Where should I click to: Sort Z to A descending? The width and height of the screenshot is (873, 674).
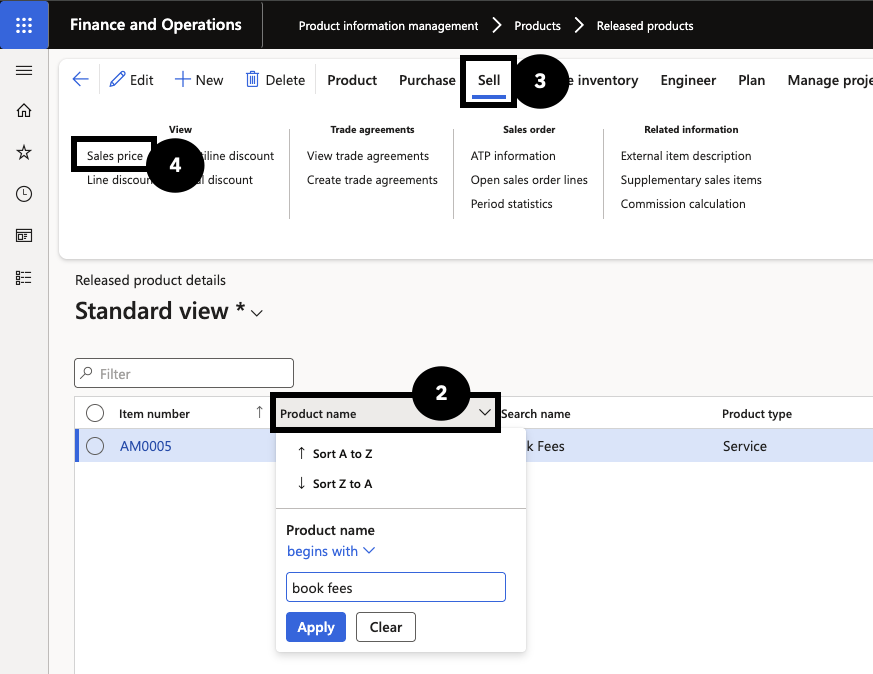pos(335,484)
